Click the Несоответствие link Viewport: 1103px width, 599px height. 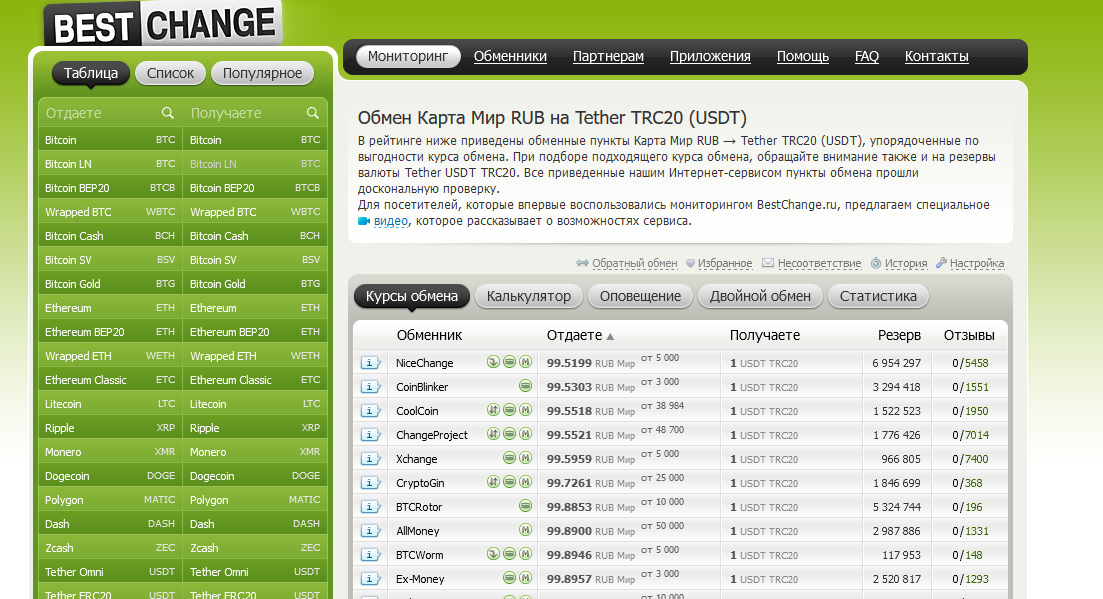tap(820, 263)
